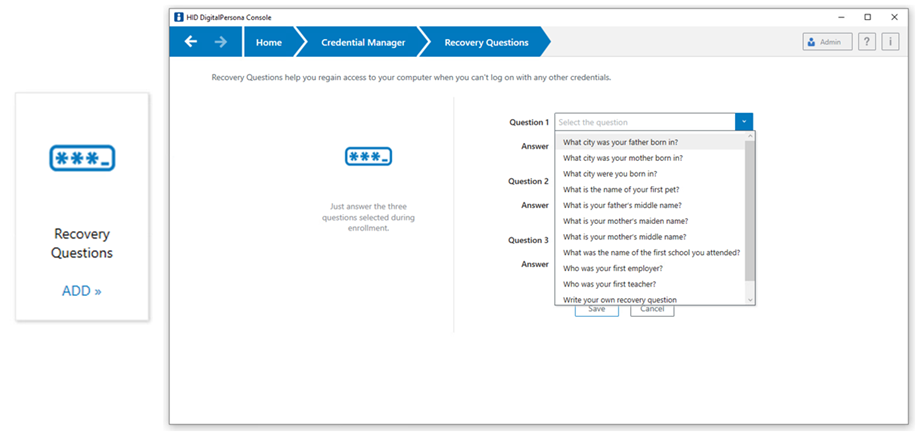Click the Recovery Questions breadcrumb tab
921x438 pixels.
[x=486, y=42]
